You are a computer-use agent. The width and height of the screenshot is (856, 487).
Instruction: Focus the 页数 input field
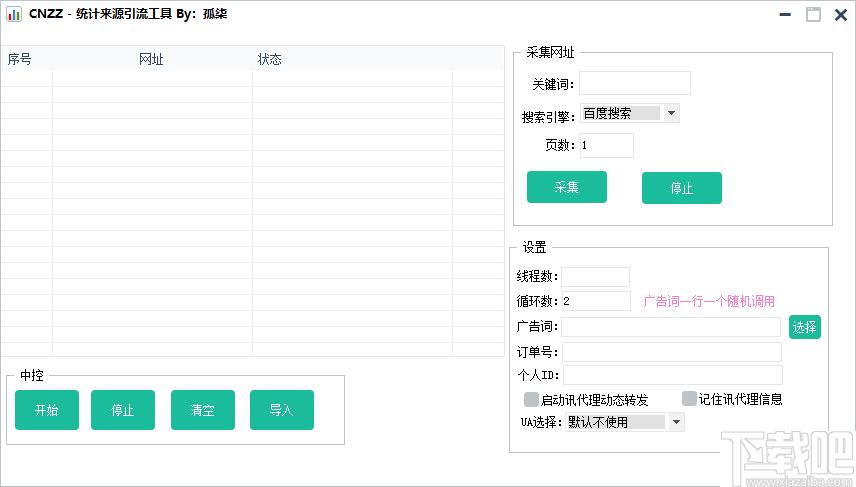tap(607, 145)
